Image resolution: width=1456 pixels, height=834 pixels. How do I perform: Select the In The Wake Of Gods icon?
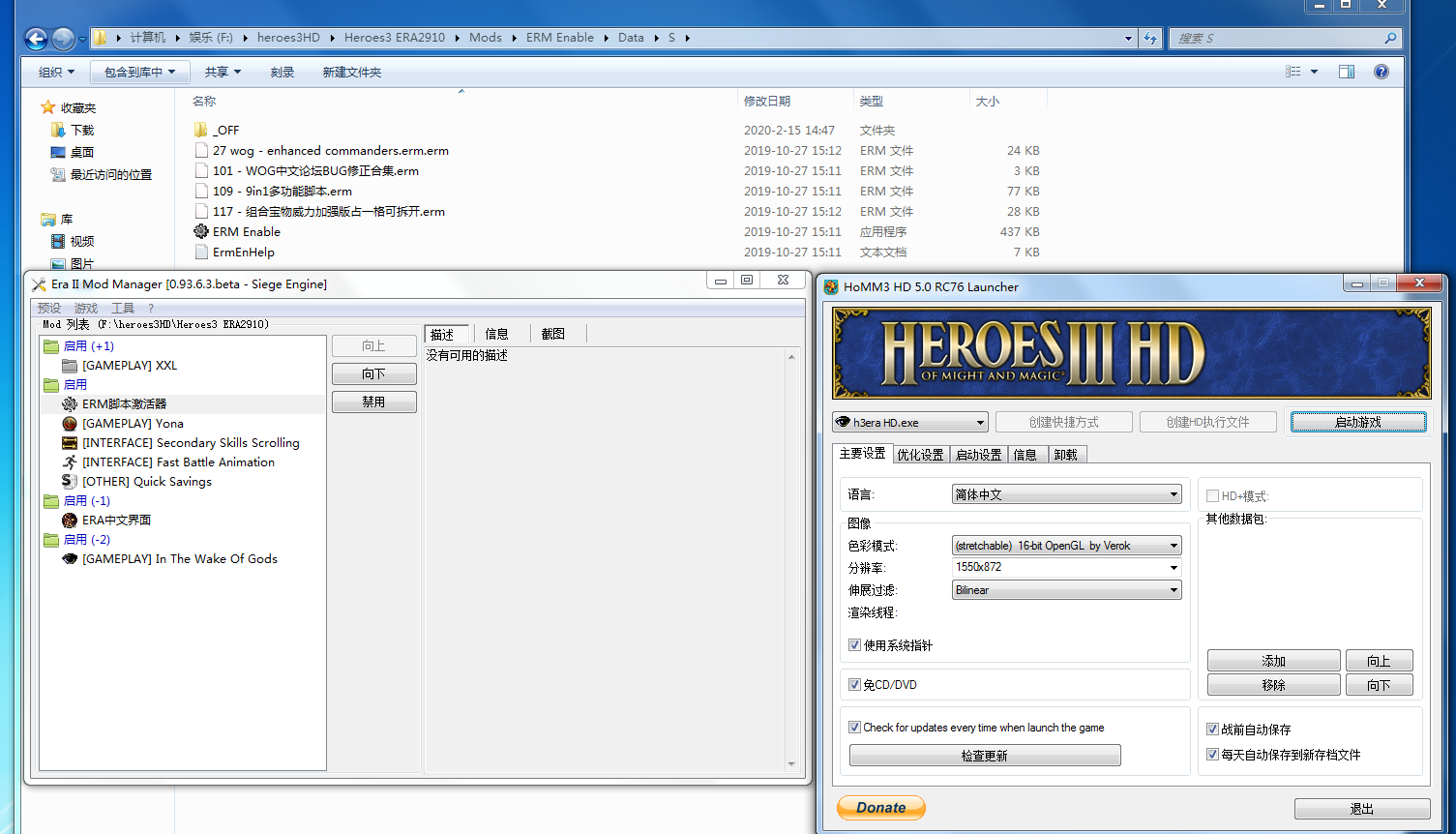[x=70, y=559]
